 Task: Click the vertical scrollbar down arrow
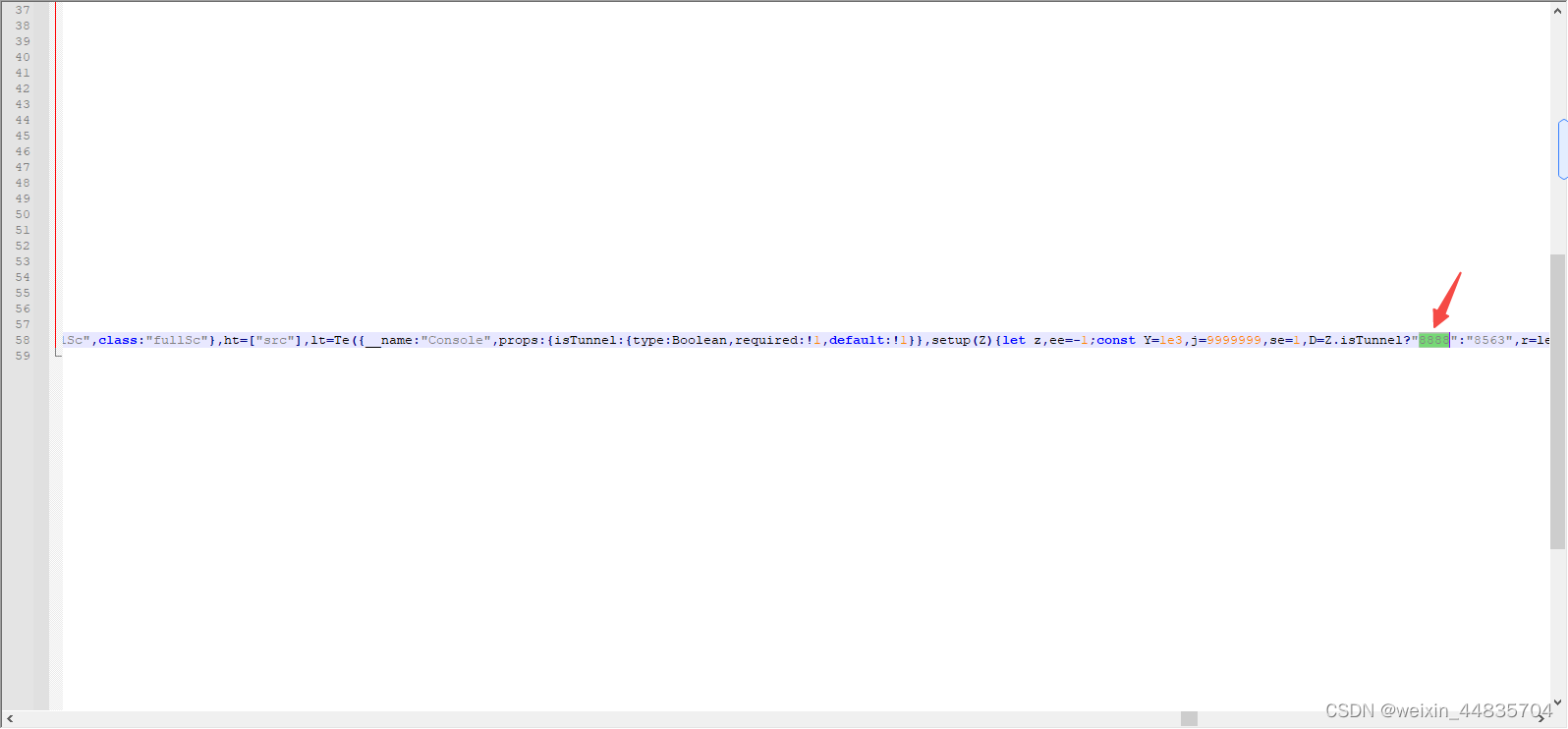click(1558, 702)
